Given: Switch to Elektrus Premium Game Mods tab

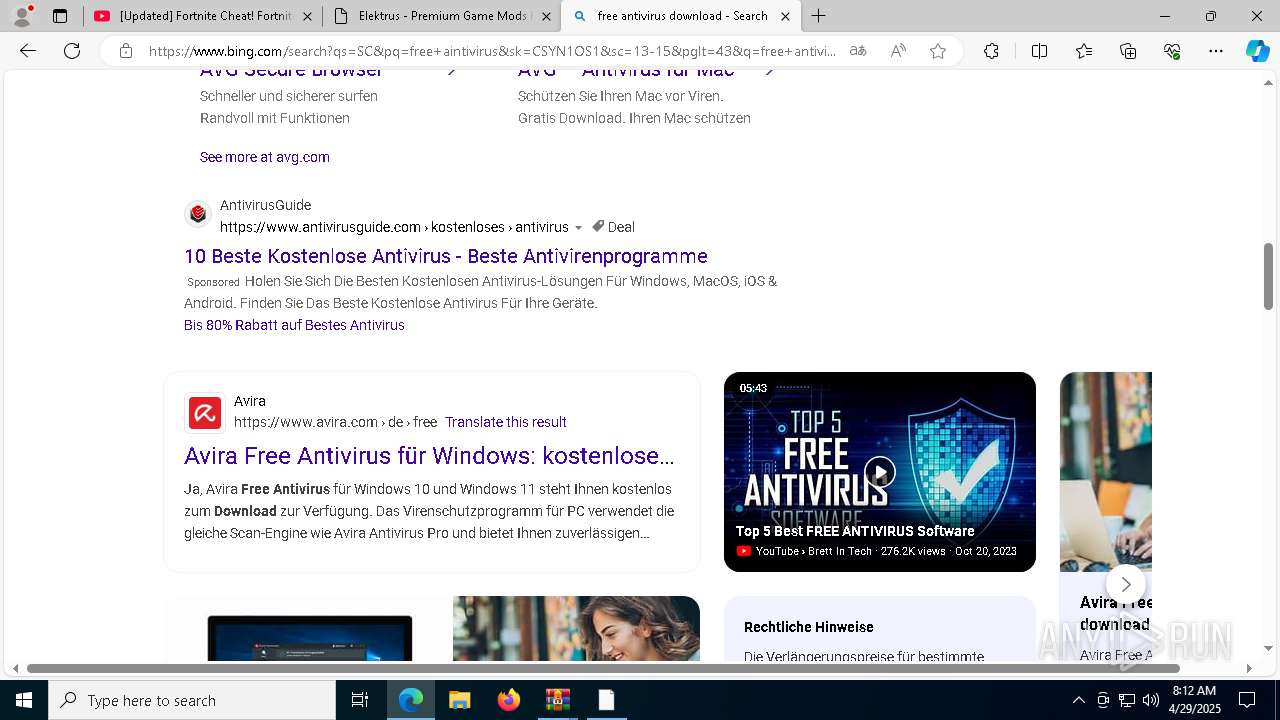Looking at the screenshot, I should coord(441,16).
